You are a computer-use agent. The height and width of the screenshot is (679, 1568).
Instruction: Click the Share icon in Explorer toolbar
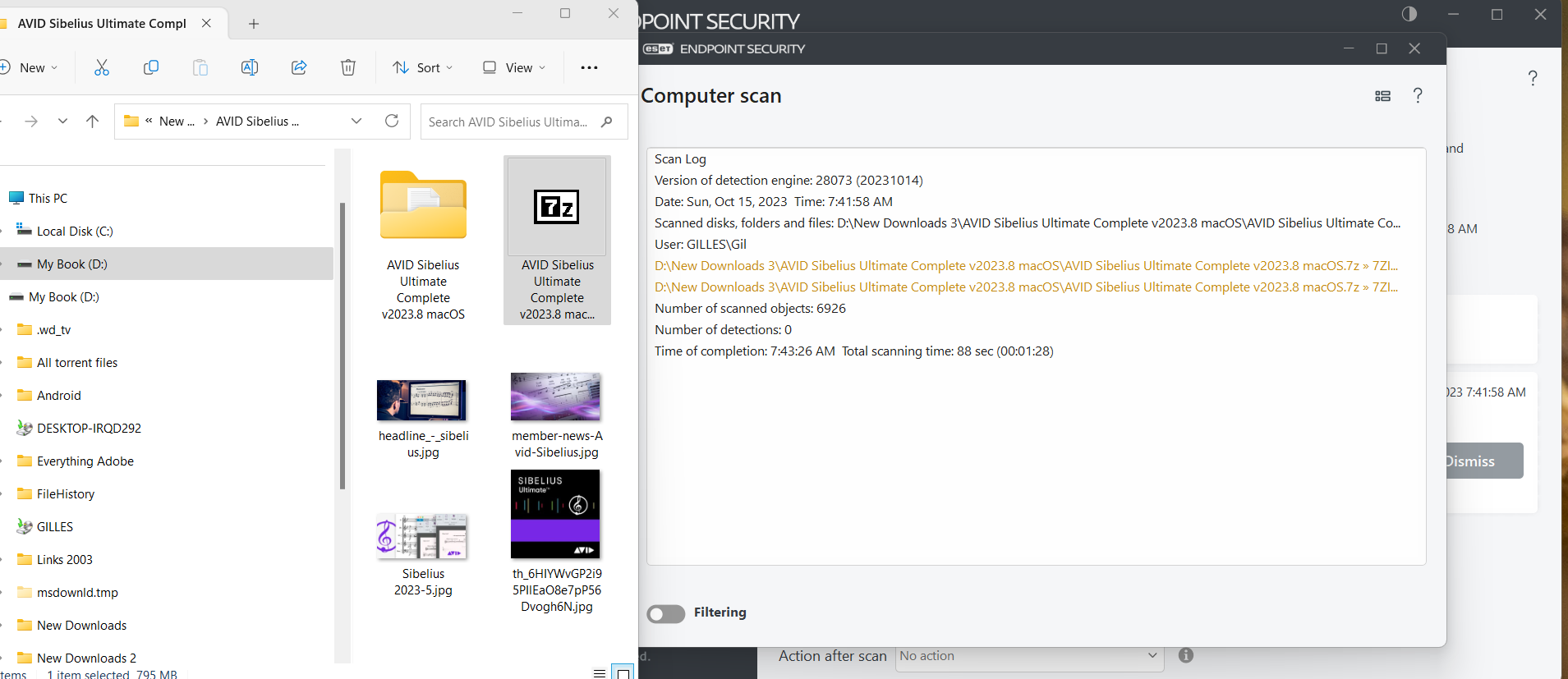point(299,67)
